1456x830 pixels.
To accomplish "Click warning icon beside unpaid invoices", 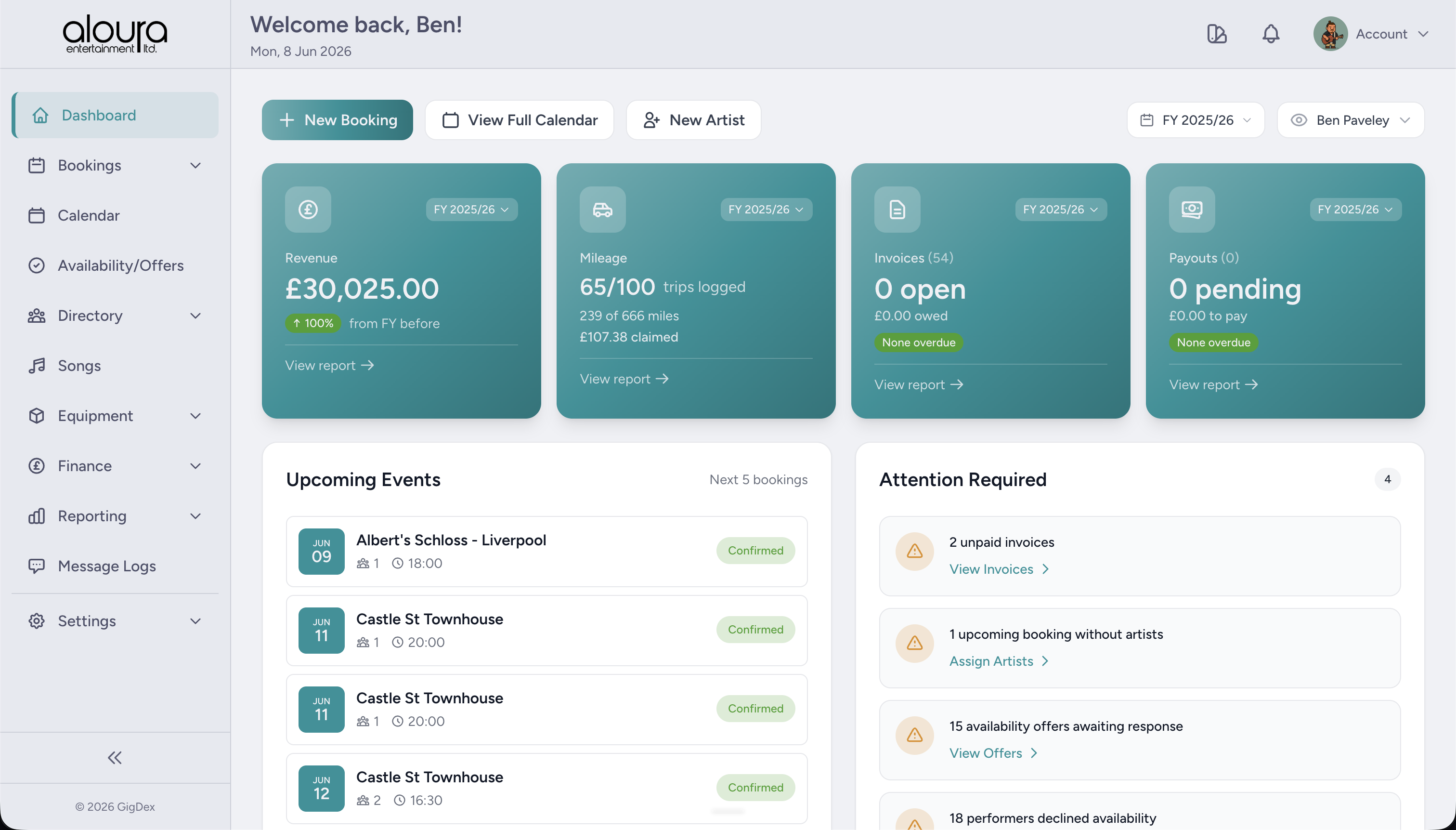I will click(914, 551).
